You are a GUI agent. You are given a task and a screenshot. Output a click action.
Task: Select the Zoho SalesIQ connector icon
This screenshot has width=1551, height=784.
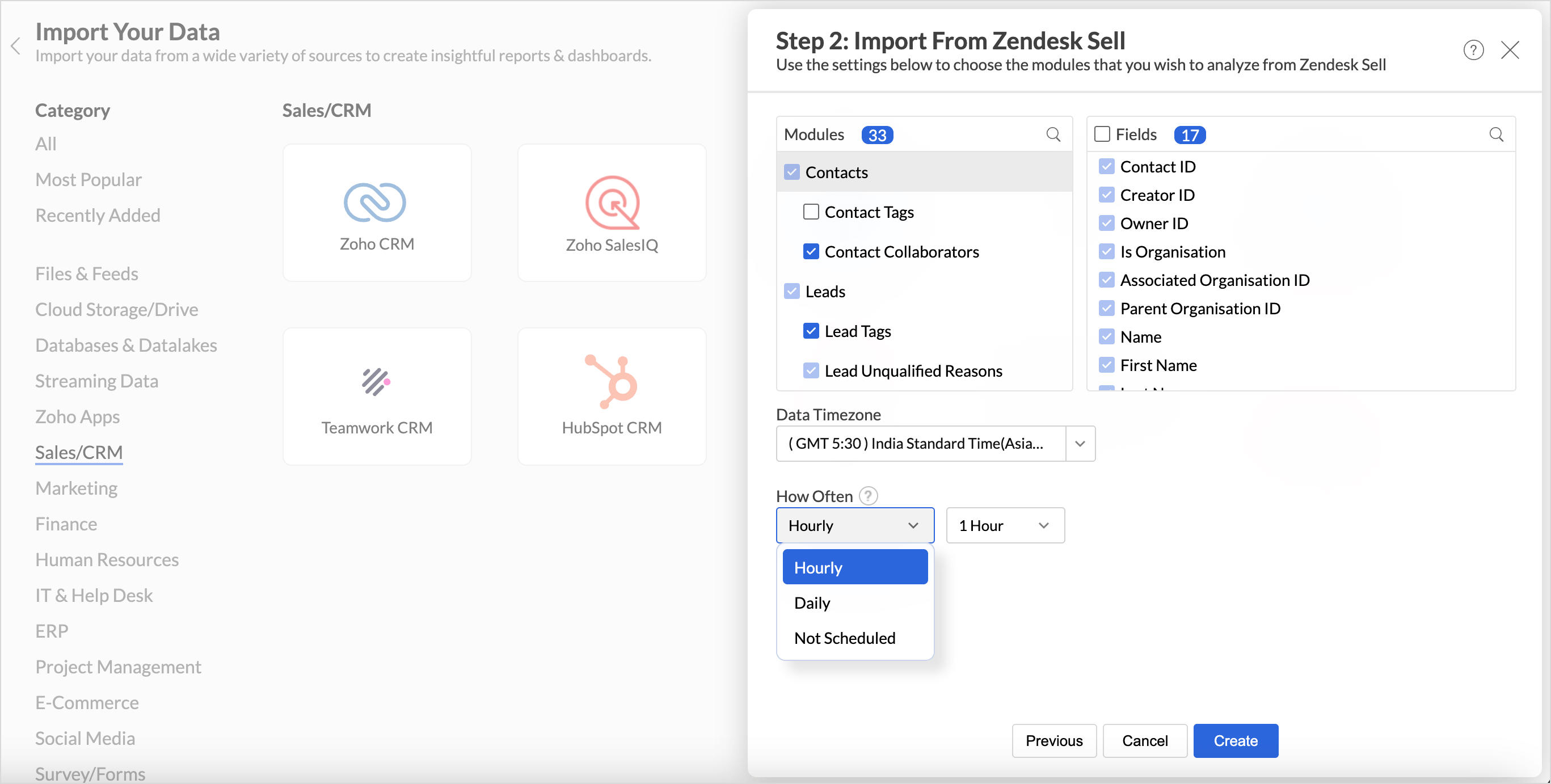611,203
